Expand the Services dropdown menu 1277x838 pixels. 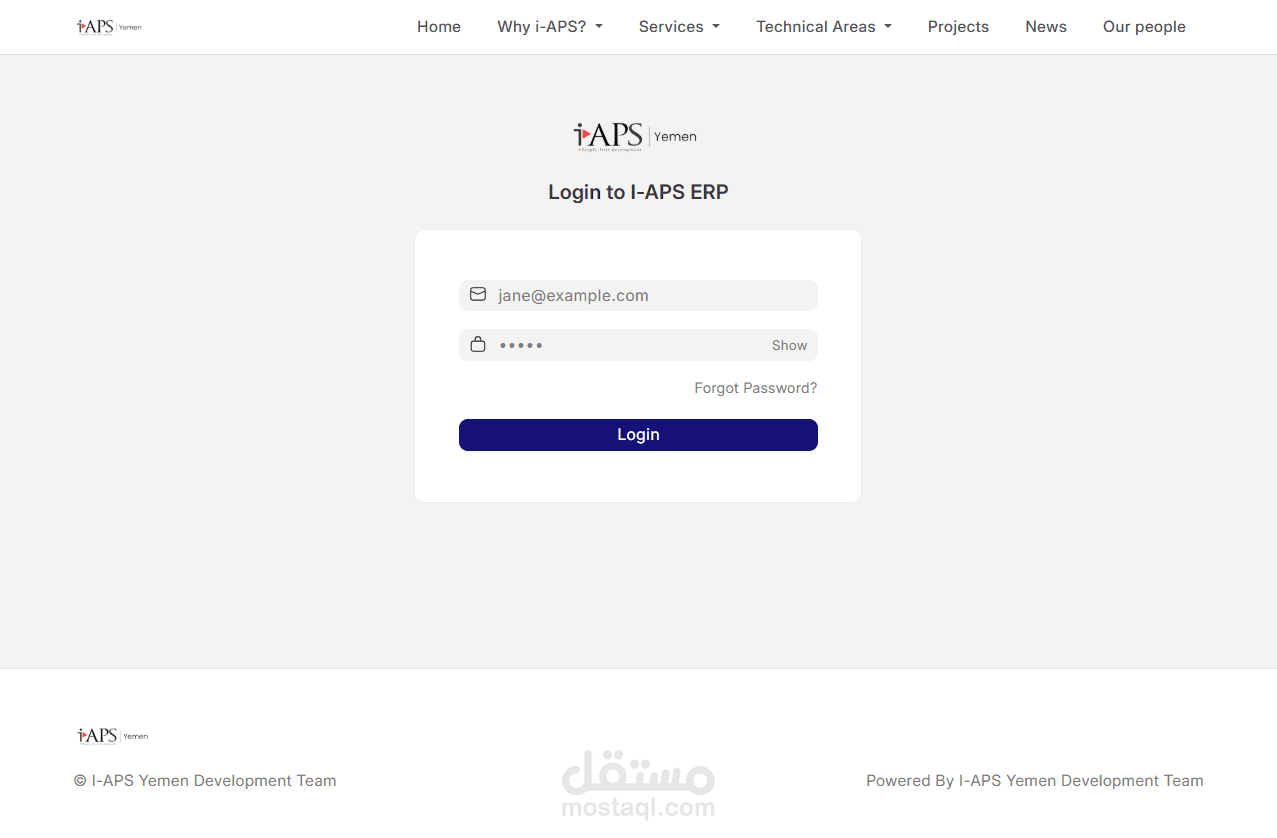point(679,27)
